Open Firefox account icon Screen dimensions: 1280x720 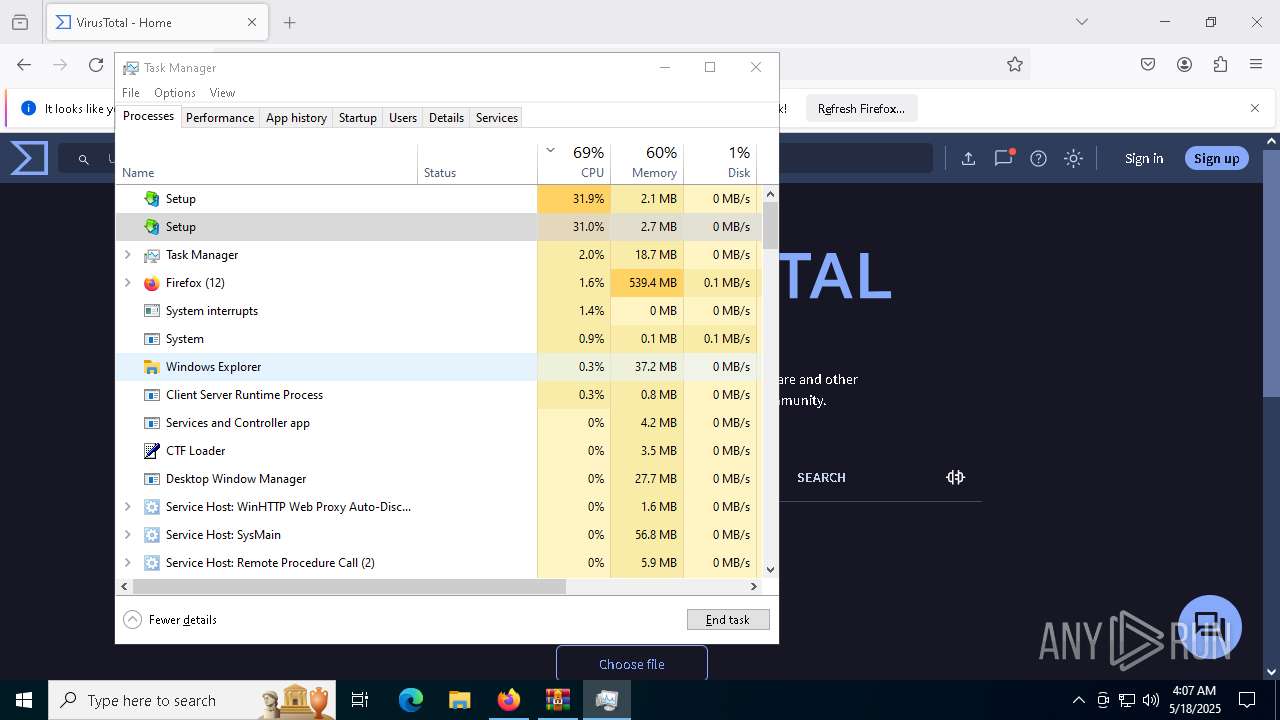click(x=1184, y=64)
